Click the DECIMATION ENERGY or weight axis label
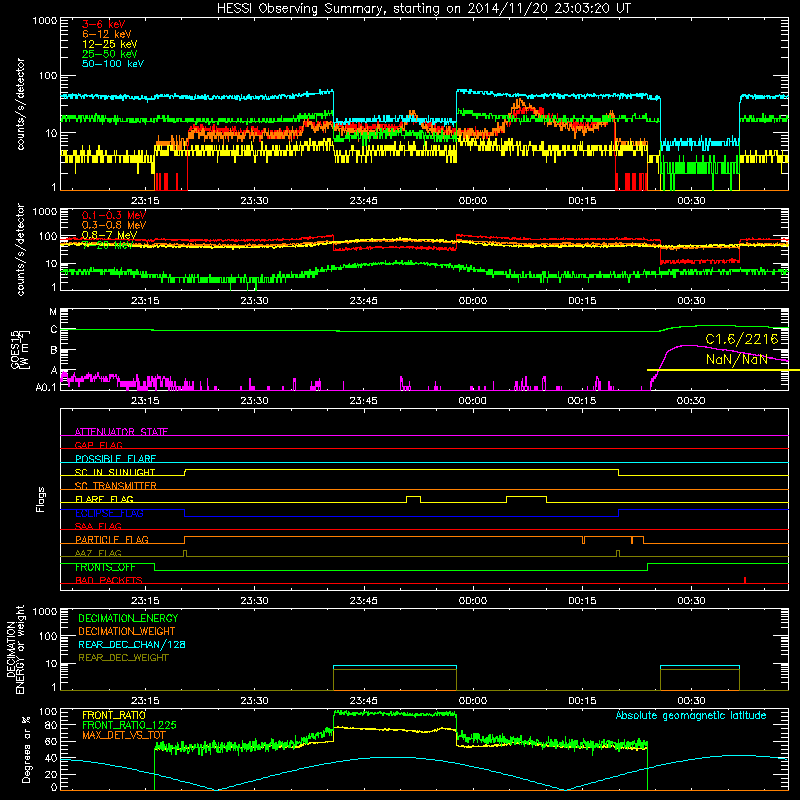 click(x=16, y=649)
